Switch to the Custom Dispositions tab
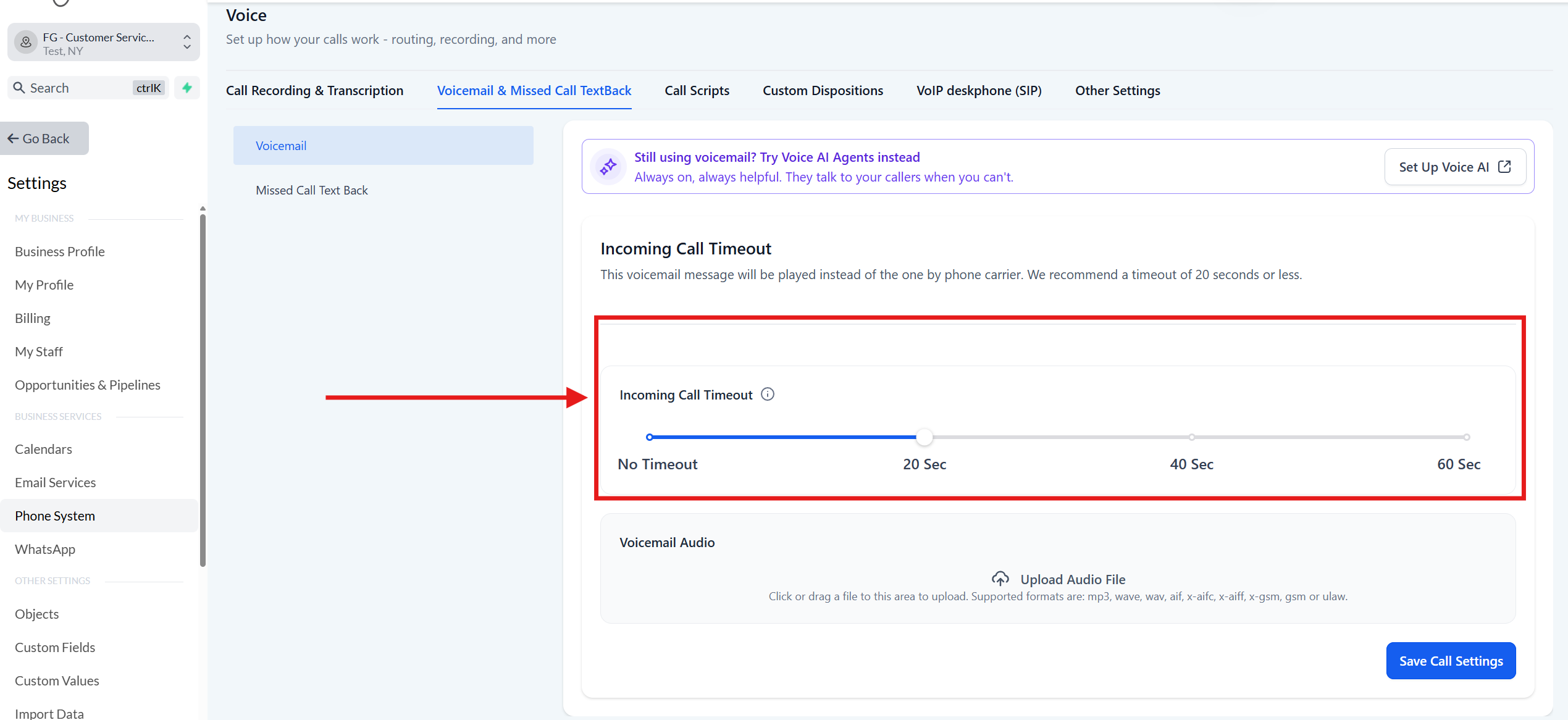1568x720 pixels. coord(823,90)
